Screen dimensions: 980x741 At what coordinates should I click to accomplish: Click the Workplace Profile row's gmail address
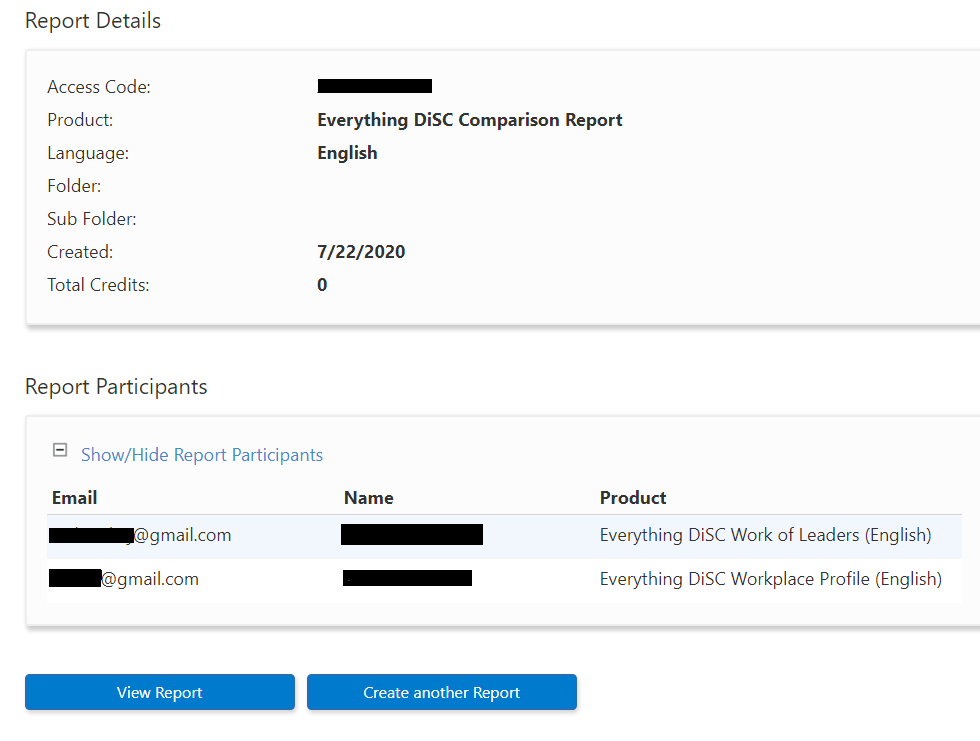(x=124, y=579)
